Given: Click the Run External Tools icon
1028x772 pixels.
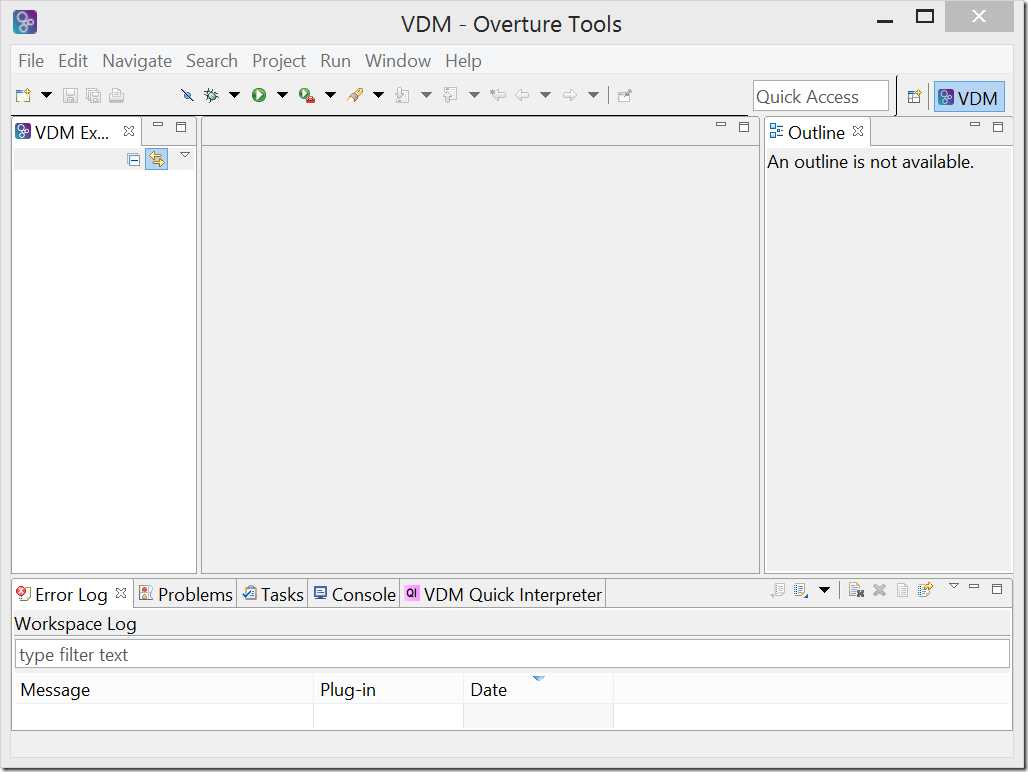Looking at the screenshot, I should [306, 96].
